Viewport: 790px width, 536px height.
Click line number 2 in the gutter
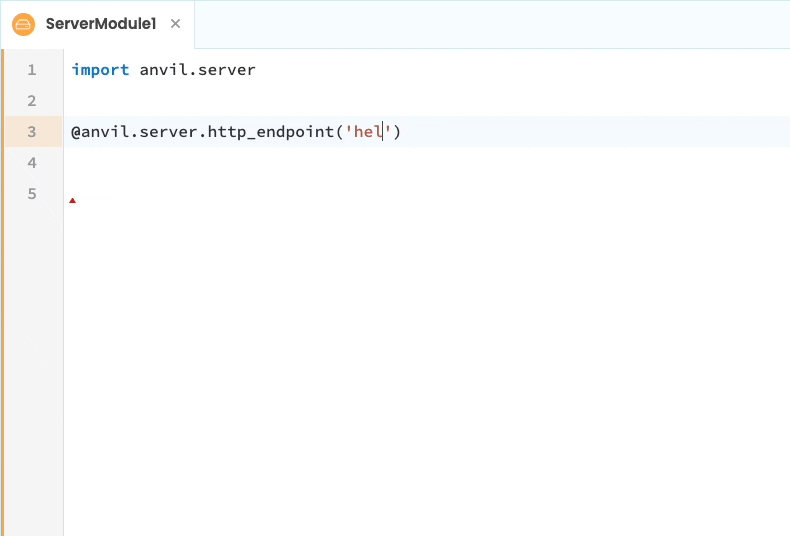(32, 101)
